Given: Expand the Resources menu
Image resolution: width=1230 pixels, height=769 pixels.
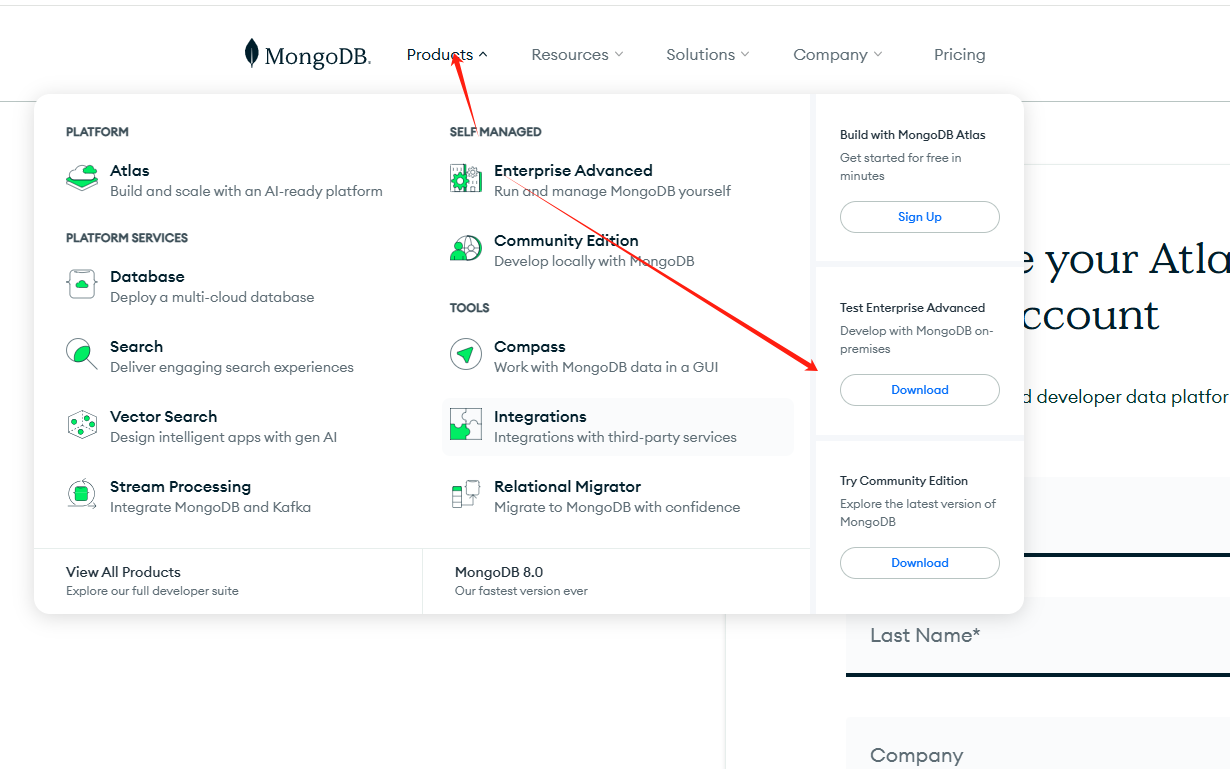Looking at the screenshot, I should 577,55.
